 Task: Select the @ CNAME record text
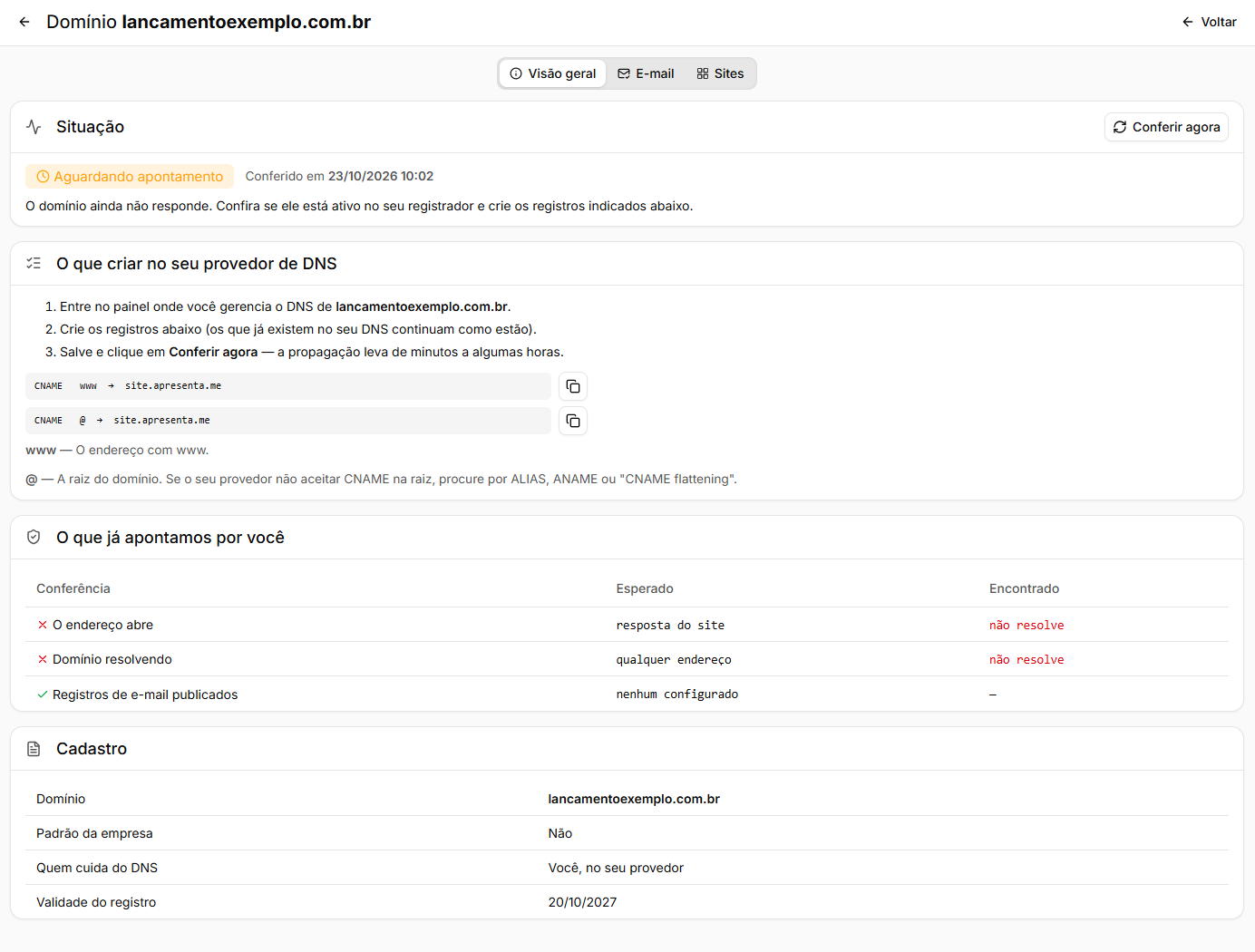(x=288, y=421)
